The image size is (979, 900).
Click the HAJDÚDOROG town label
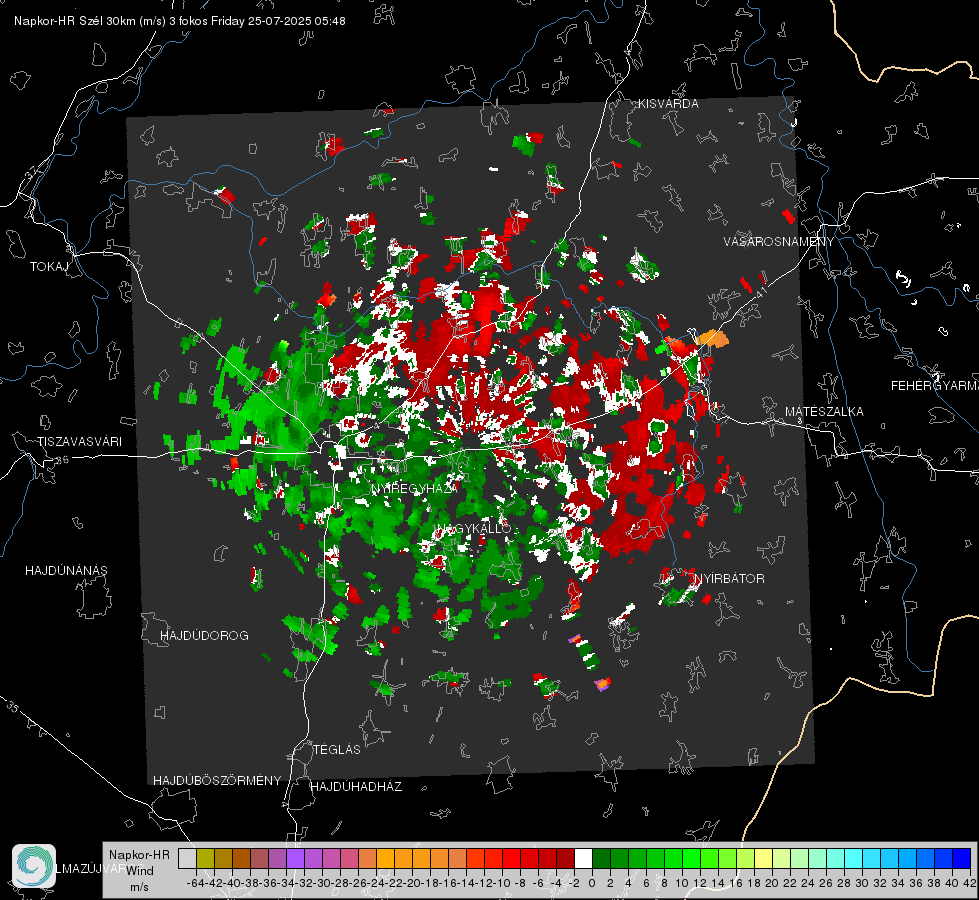tap(204, 636)
